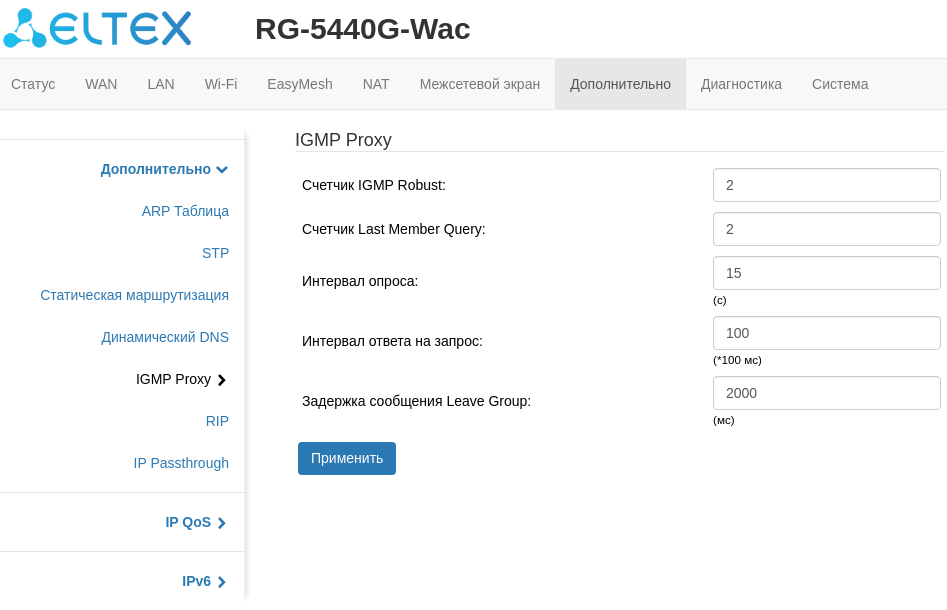Focus the Счетчик IGMP Robust field

point(826,185)
